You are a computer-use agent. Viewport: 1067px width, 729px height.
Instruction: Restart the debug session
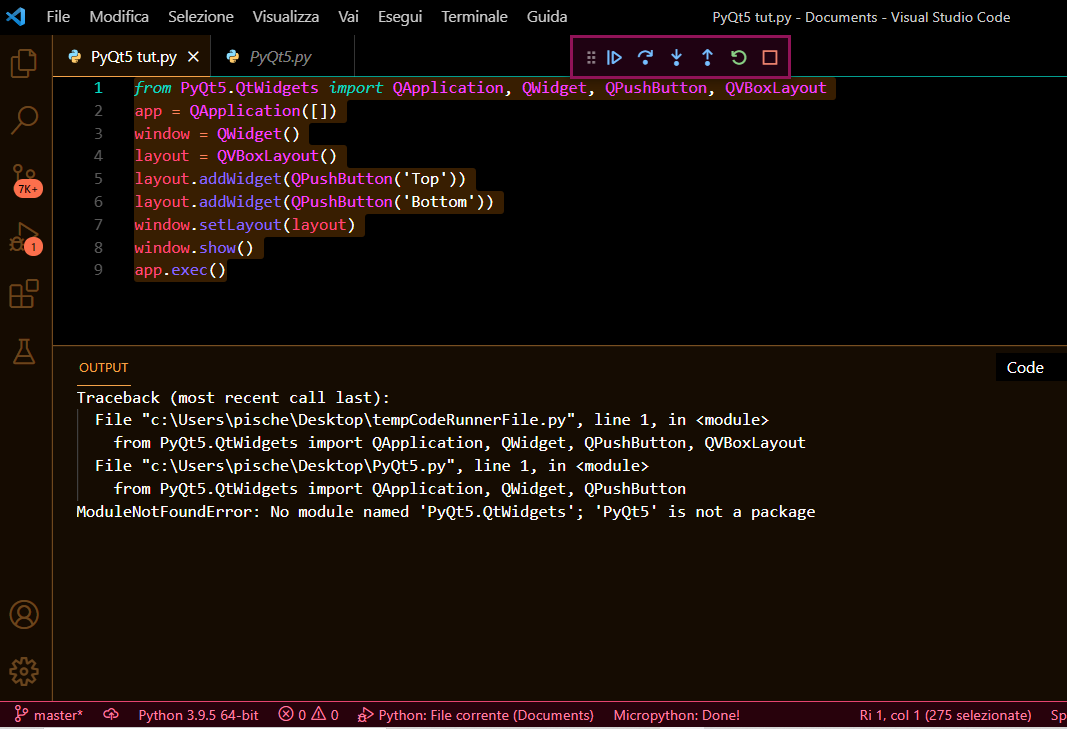click(738, 58)
